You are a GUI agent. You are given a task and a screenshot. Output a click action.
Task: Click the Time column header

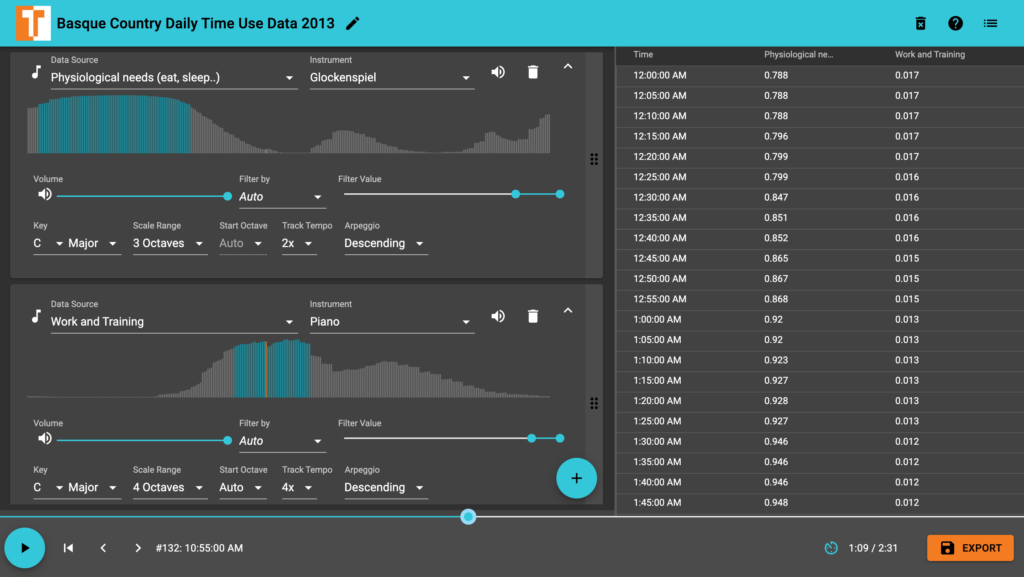pyautogui.click(x=643, y=55)
